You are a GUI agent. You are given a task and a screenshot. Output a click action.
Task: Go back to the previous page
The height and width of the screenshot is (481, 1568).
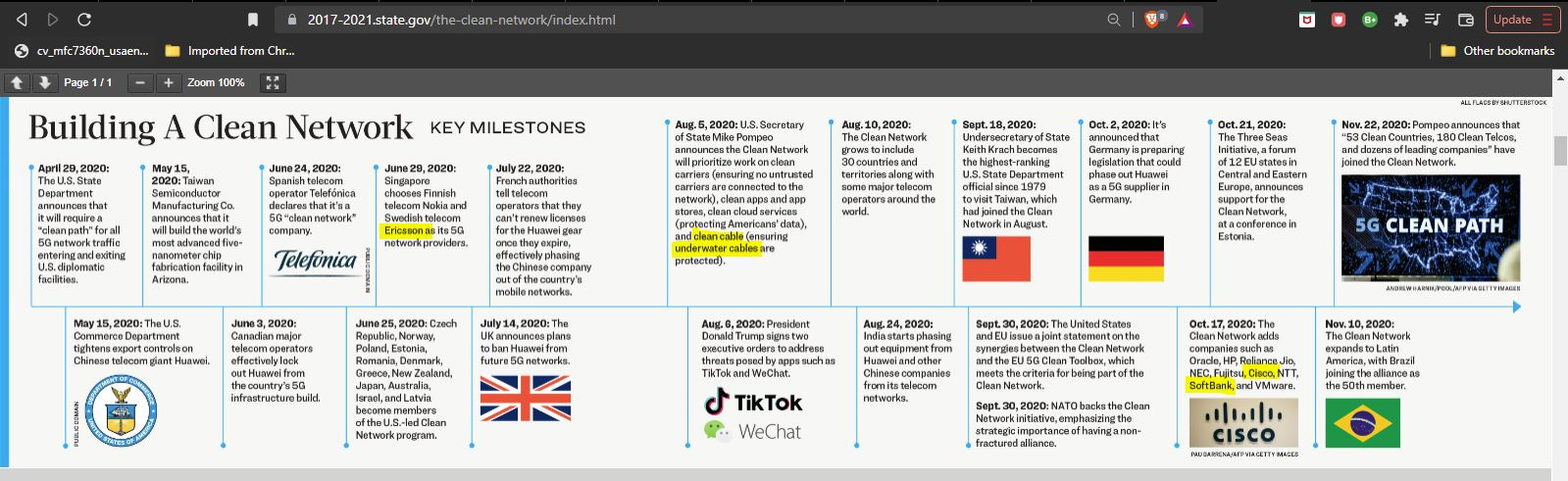click(22, 20)
